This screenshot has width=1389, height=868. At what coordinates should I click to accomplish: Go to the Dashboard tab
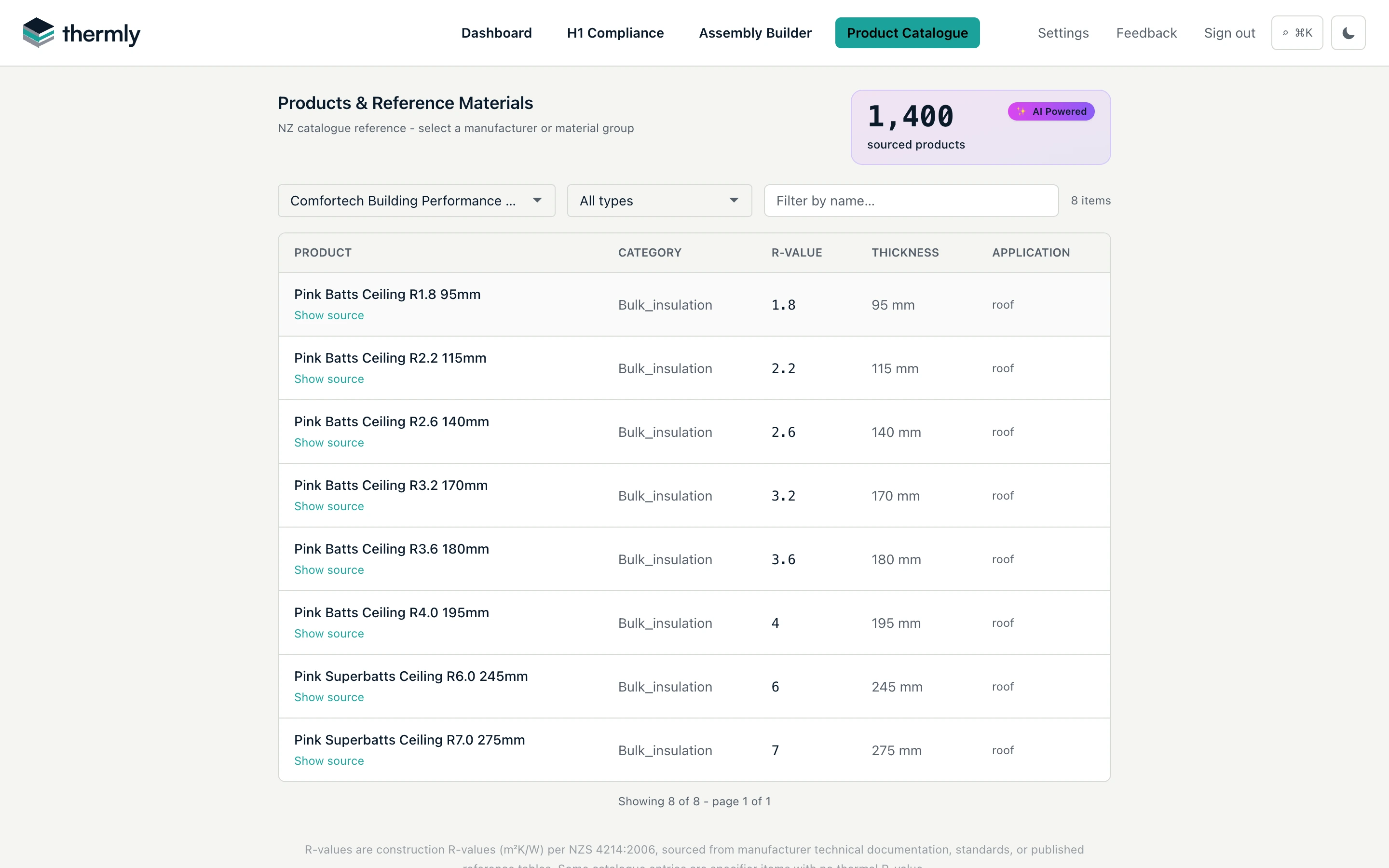(496, 33)
